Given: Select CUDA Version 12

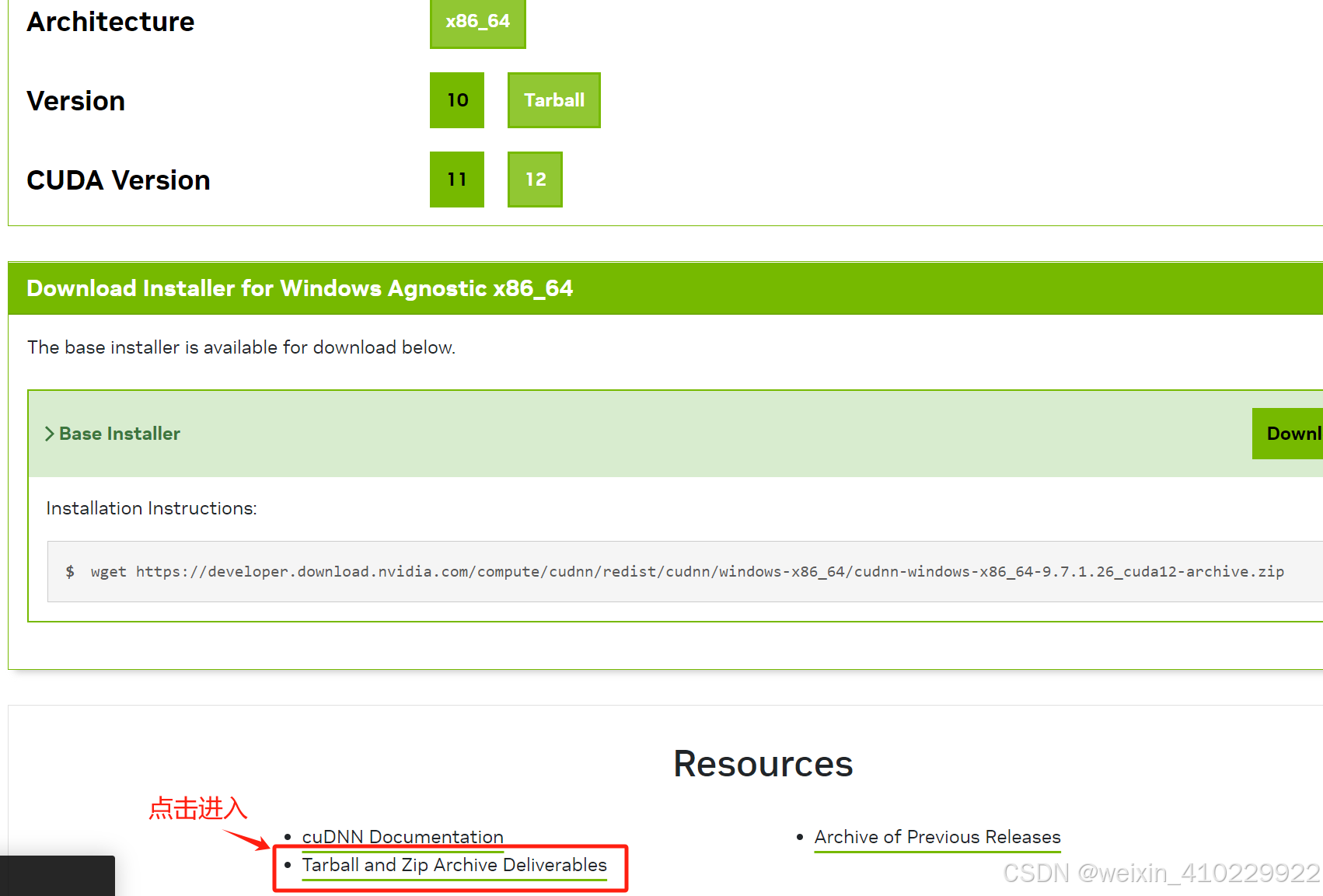Looking at the screenshot, I should (x=535, y=180).
